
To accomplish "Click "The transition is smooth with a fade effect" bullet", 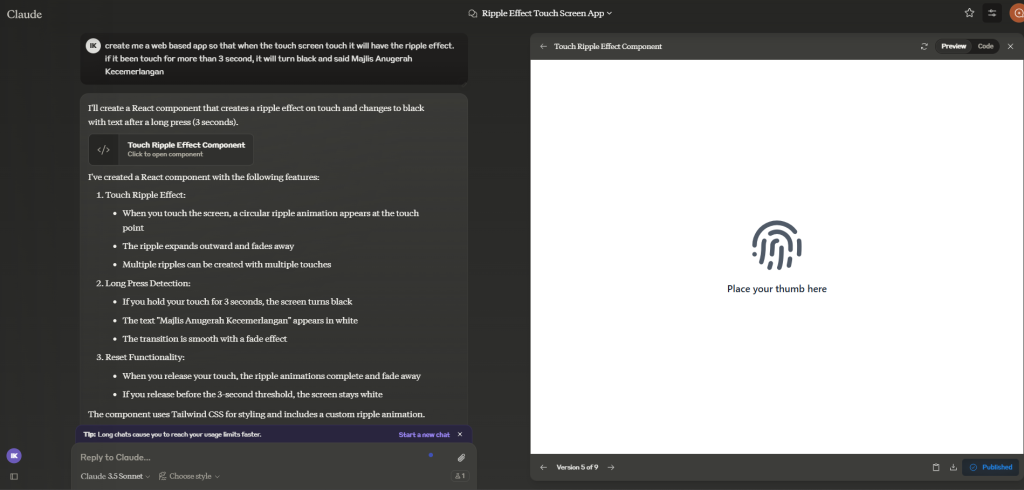I will 204,339.
